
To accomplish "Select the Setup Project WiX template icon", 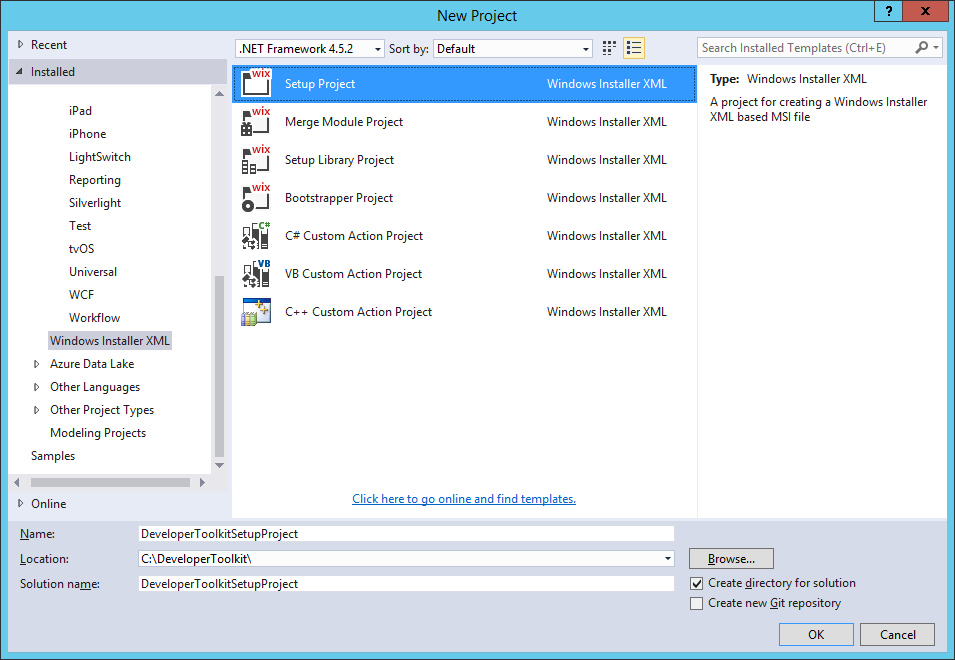I will (257, 84).
